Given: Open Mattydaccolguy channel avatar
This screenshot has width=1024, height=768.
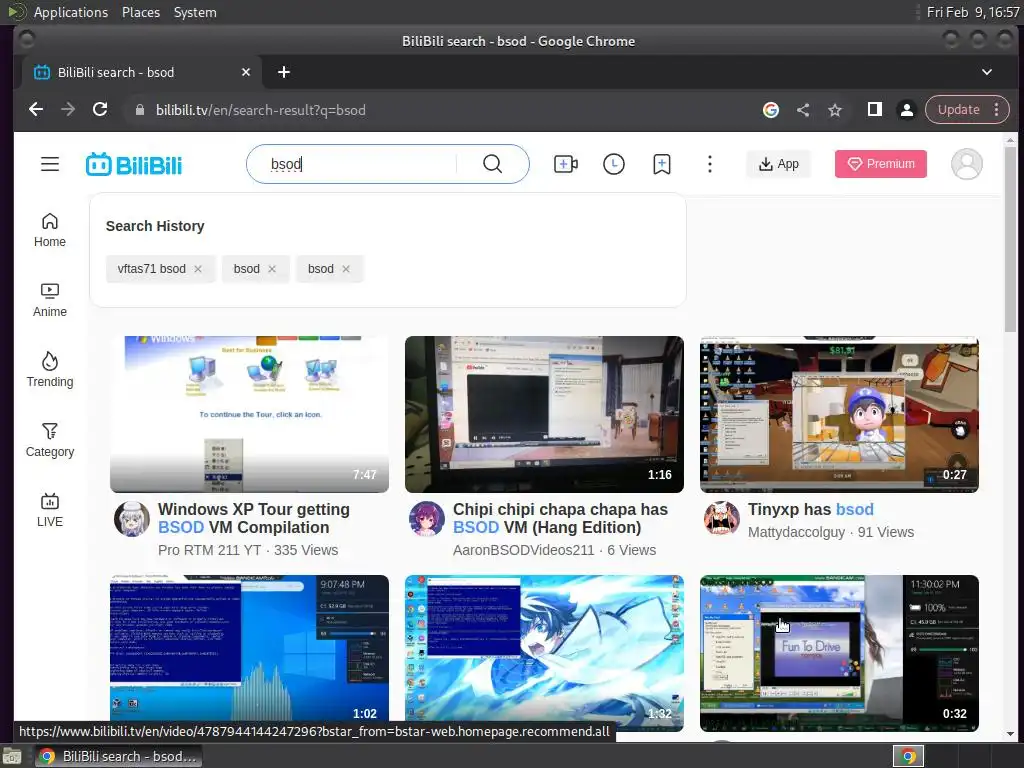Looking at the screenshot, I should (722, 519).
